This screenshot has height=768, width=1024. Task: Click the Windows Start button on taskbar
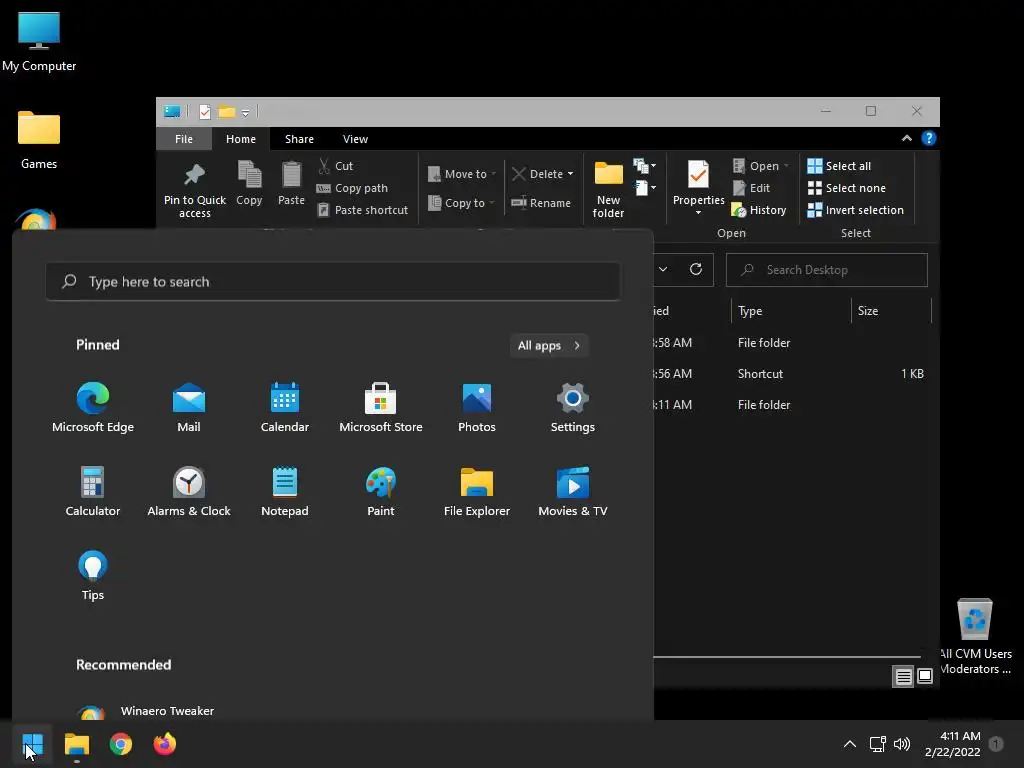coord(33,744)
